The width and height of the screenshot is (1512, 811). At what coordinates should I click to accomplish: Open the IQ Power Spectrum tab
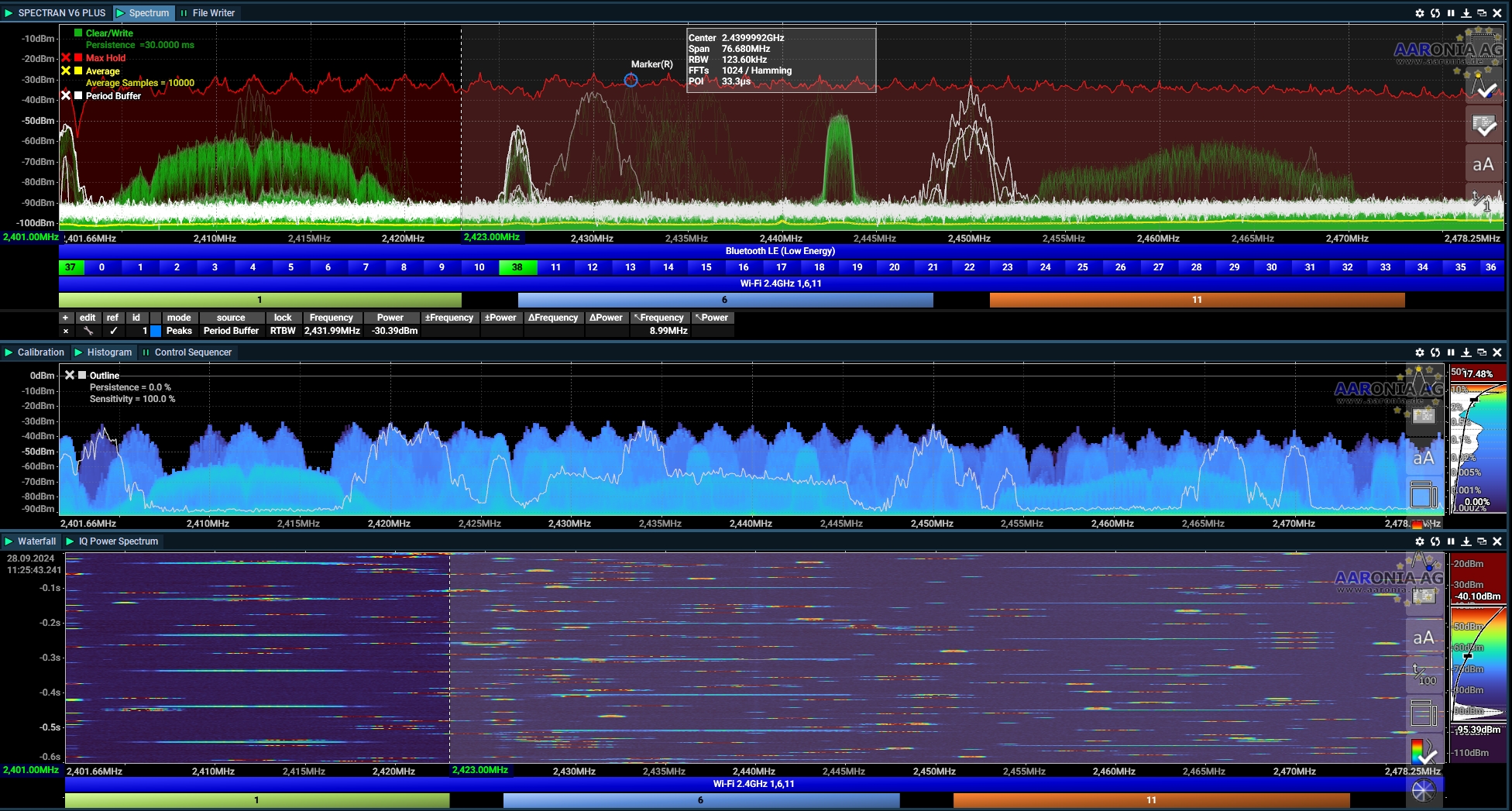click(118, 541)
